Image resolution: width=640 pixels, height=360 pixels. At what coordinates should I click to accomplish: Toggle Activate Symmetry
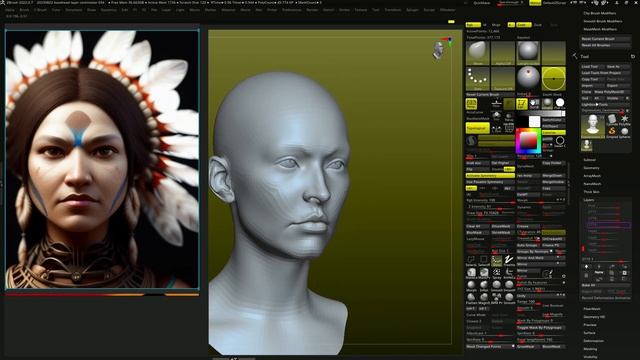(490, 176)
